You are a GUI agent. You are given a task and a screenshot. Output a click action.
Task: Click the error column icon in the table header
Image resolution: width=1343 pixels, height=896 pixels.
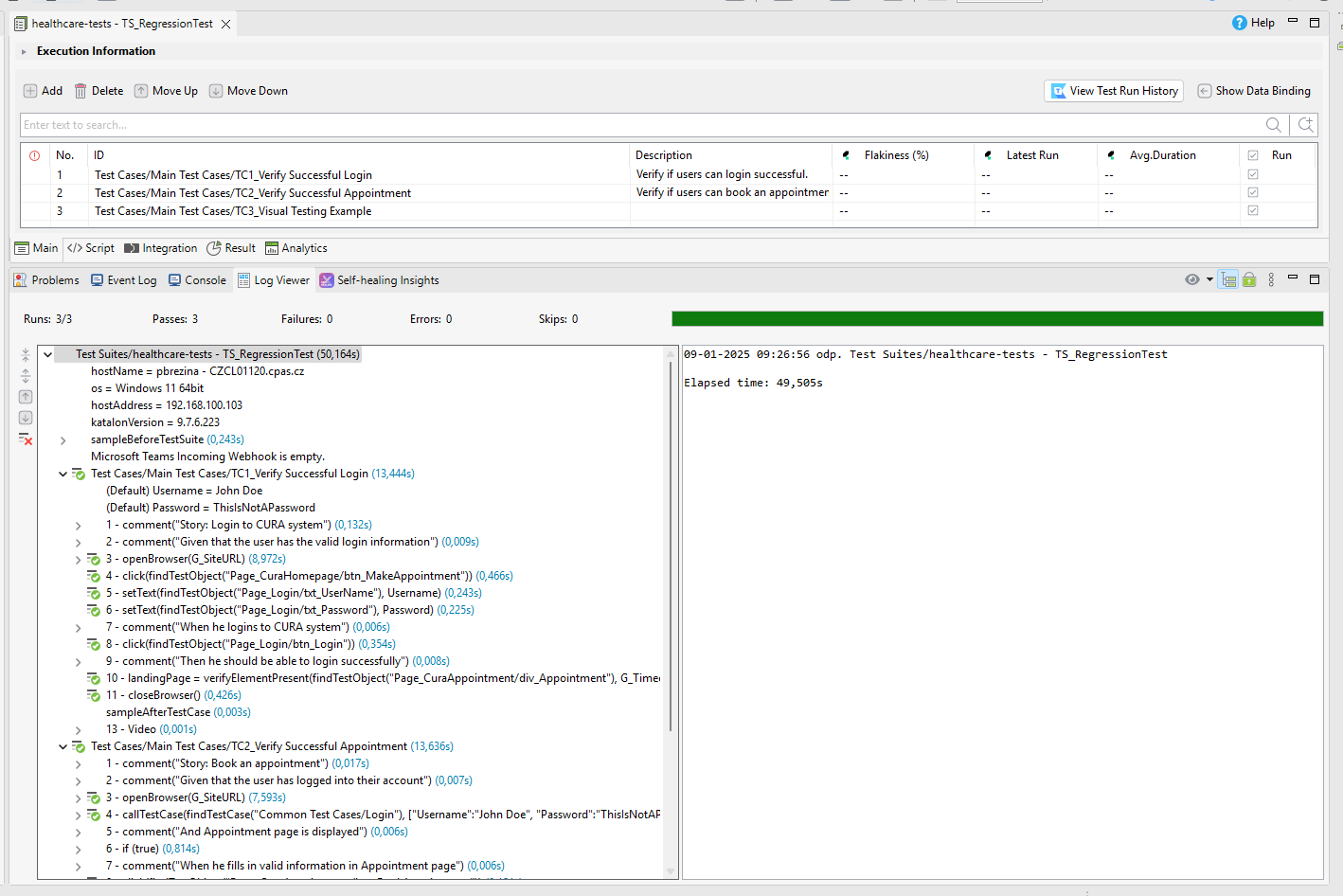[x=35, y=155]
